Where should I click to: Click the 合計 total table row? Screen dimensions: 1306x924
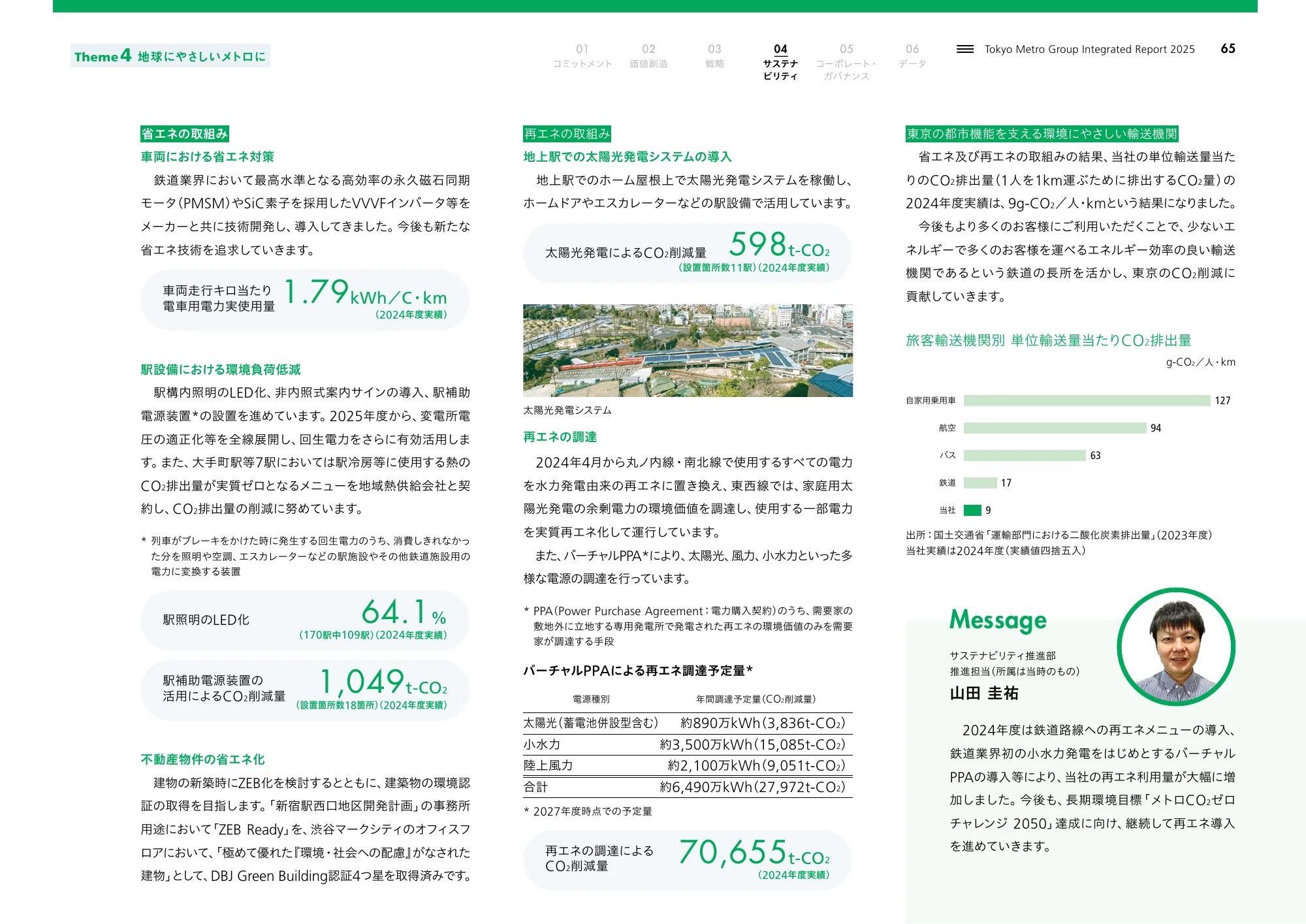tap(688, 788)
